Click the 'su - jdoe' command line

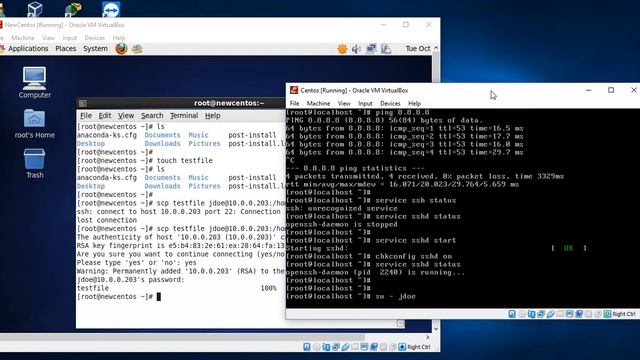[351, 296]
